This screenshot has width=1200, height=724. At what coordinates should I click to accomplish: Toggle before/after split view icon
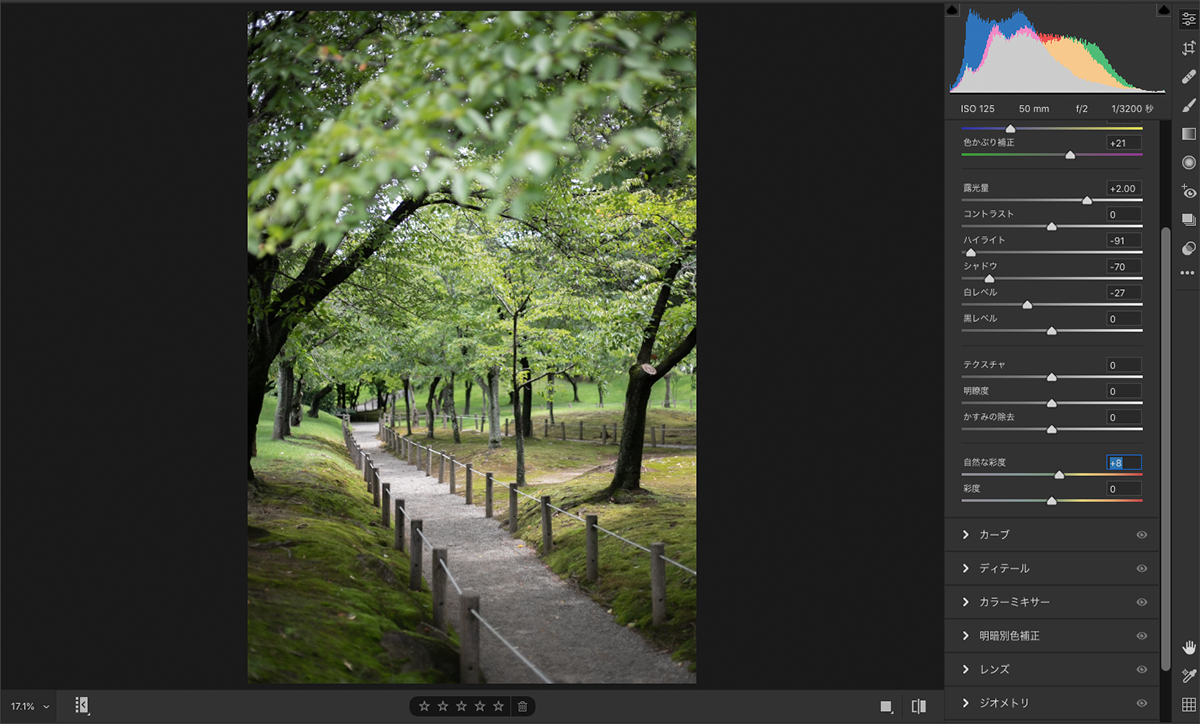919,706
